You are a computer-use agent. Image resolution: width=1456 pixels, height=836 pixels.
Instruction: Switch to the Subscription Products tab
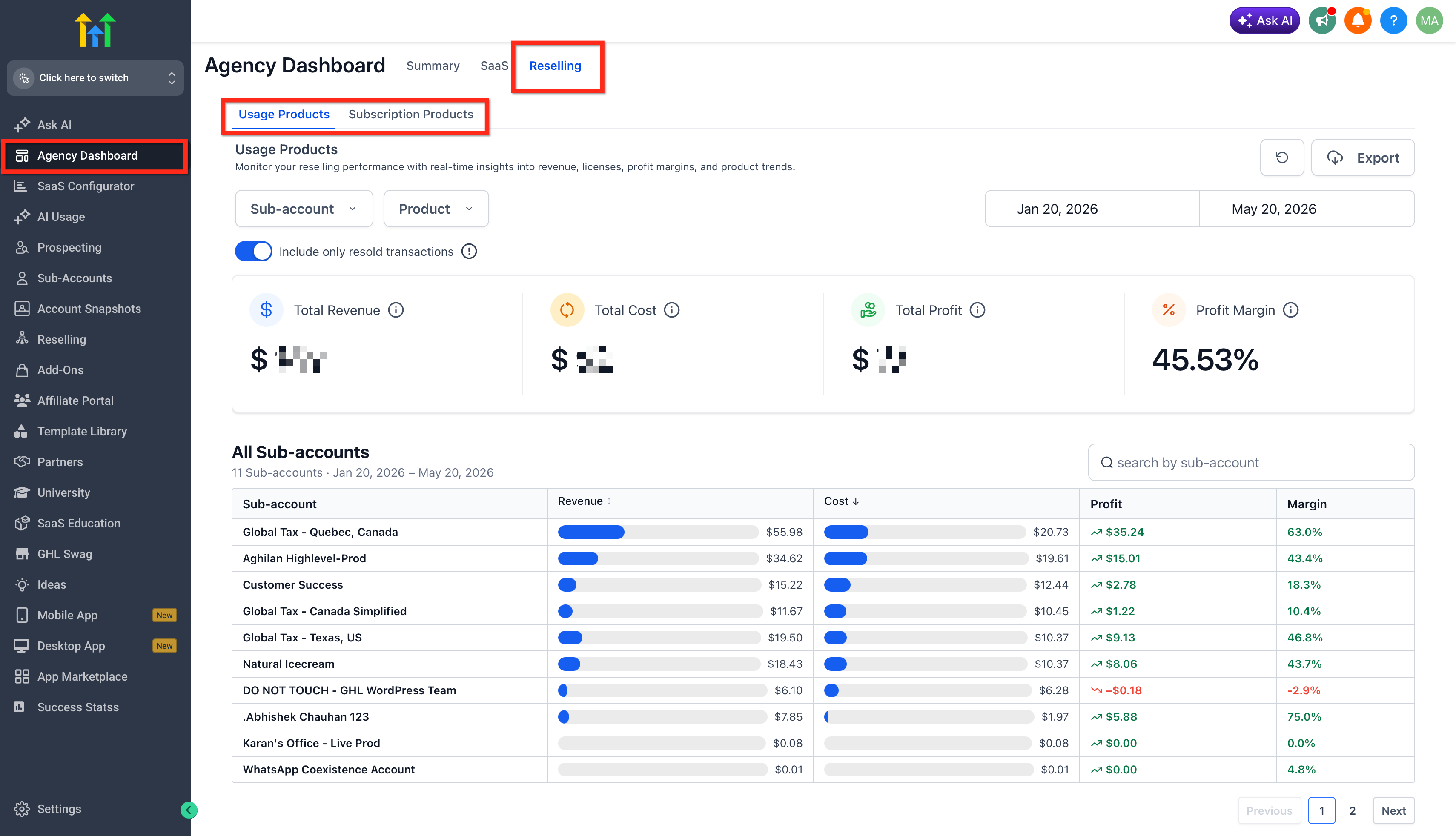tap(410, 114)
